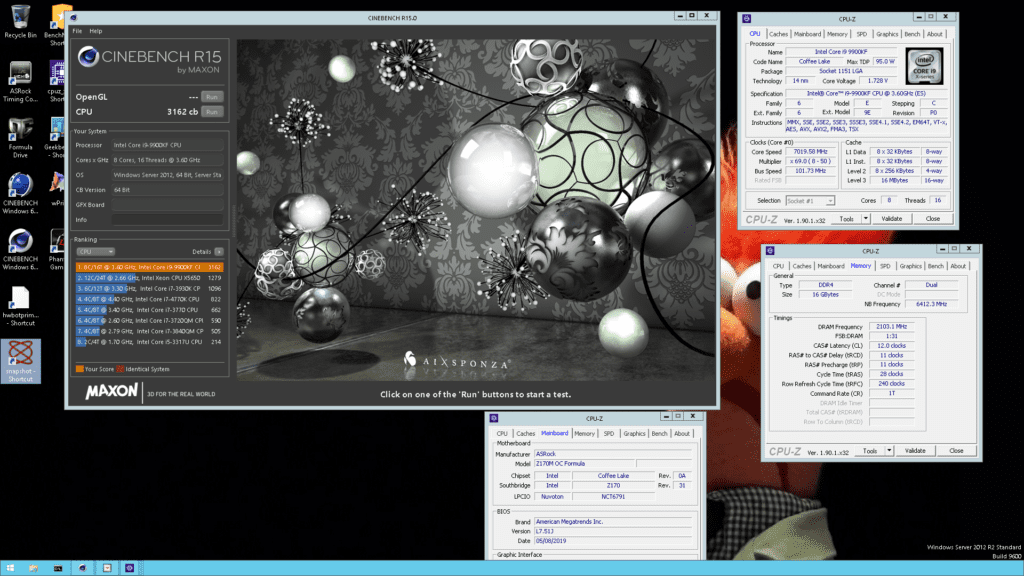Toggle Identical System legend swatch
The image size is (1024, 576).
120,369
